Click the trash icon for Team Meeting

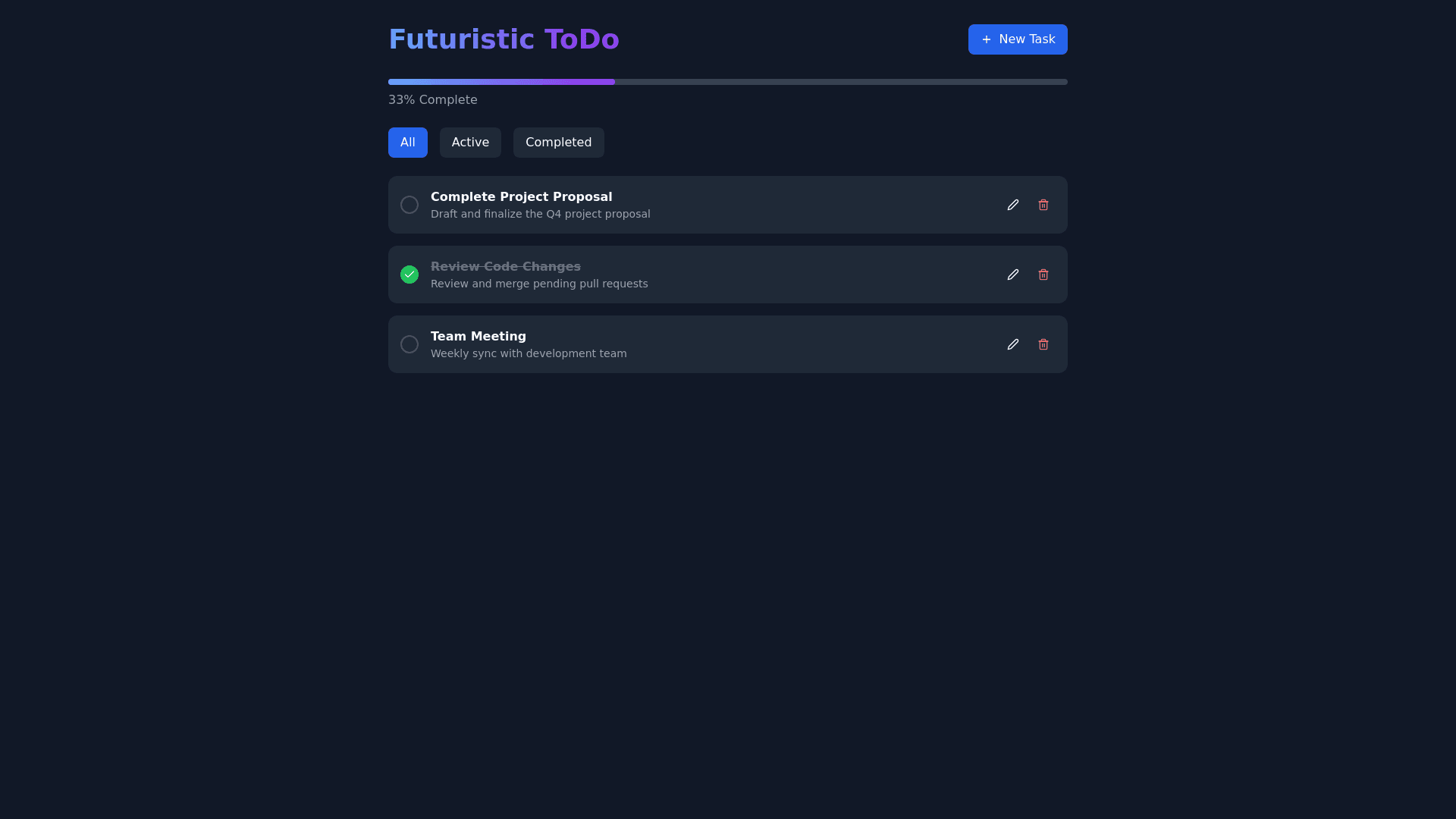[1043, 344]
